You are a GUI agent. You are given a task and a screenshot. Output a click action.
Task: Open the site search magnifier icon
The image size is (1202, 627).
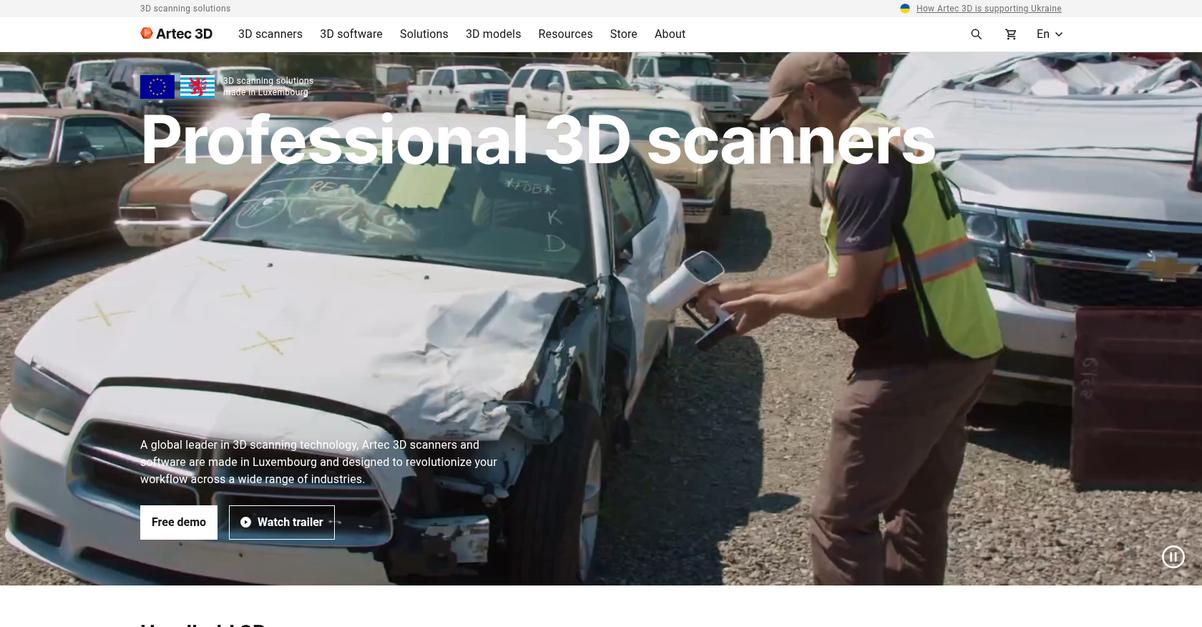click(x=976, y=34)
